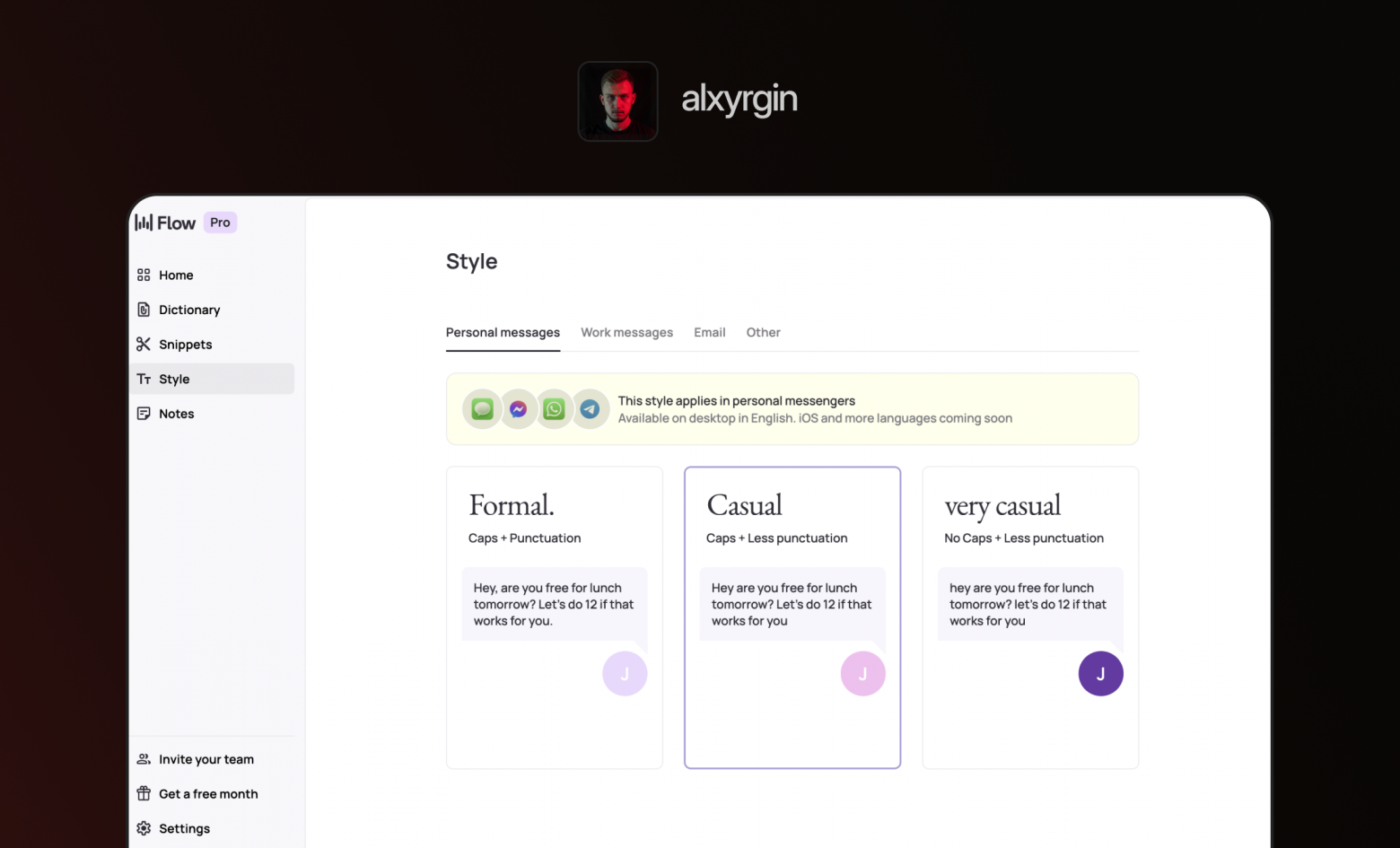Click the Pro plan badge

point(220,223)
